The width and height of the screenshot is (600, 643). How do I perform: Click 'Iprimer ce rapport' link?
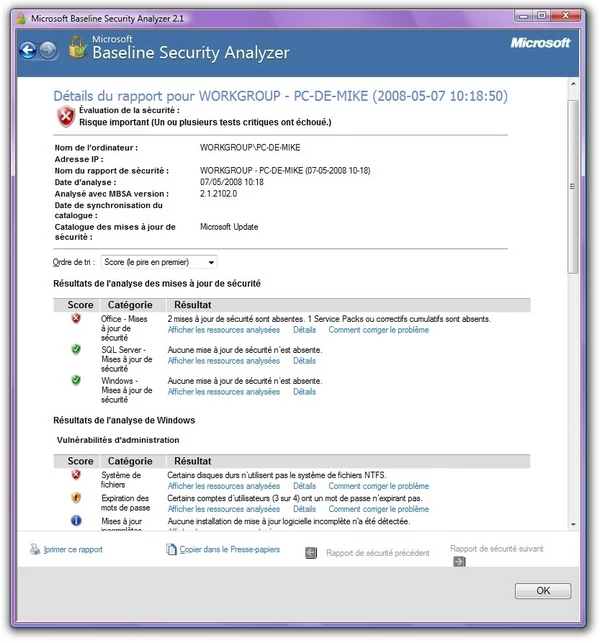click(x=73, y=550)
